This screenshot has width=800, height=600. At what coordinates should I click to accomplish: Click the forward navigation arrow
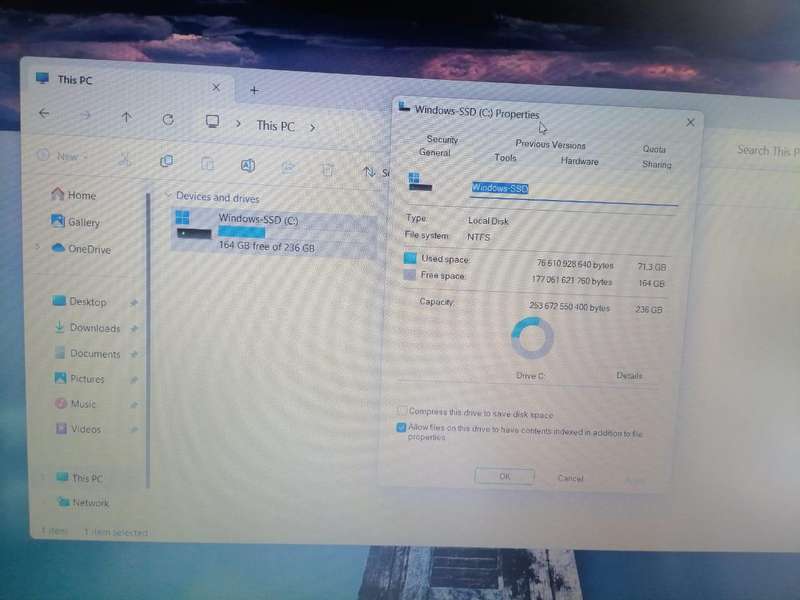point(85,116)
